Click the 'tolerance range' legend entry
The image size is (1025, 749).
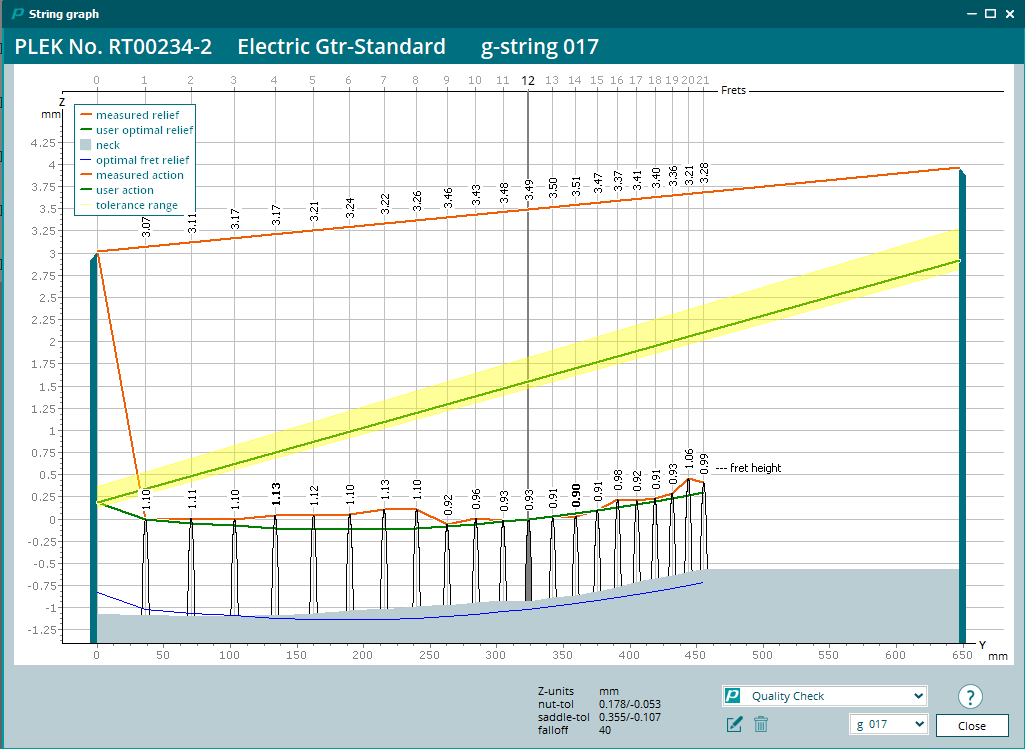click(x=137, y=205)
